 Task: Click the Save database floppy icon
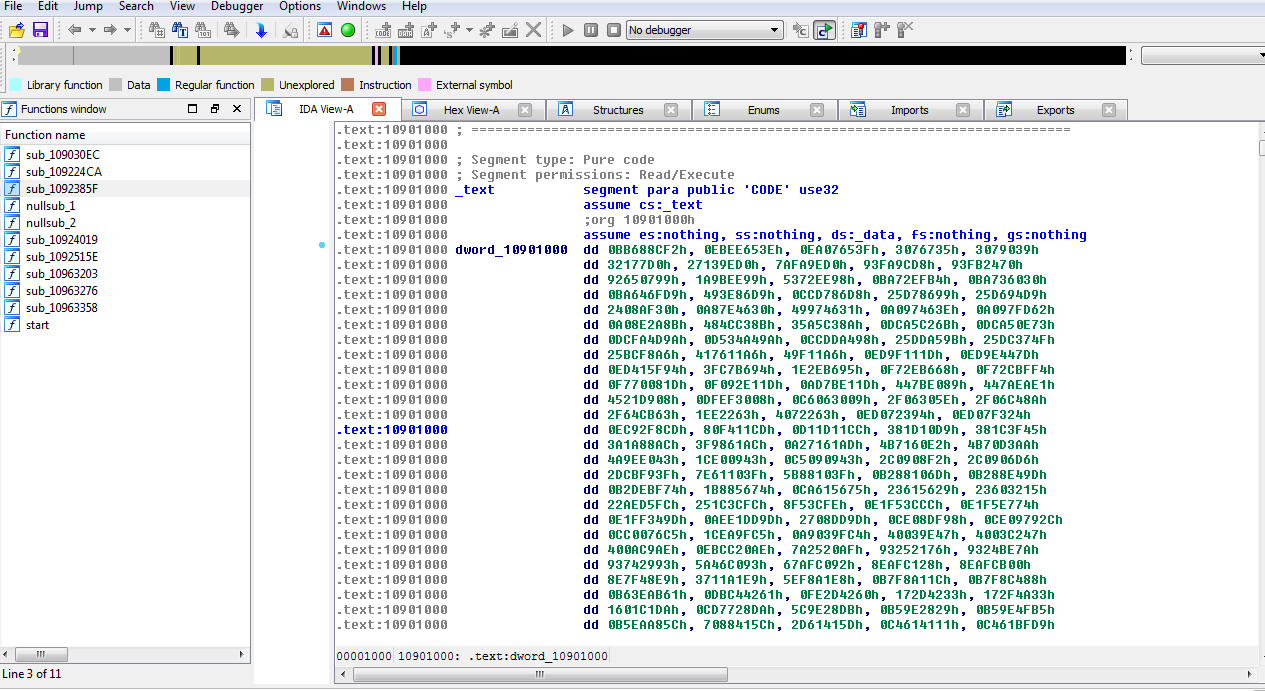point(40,30)
